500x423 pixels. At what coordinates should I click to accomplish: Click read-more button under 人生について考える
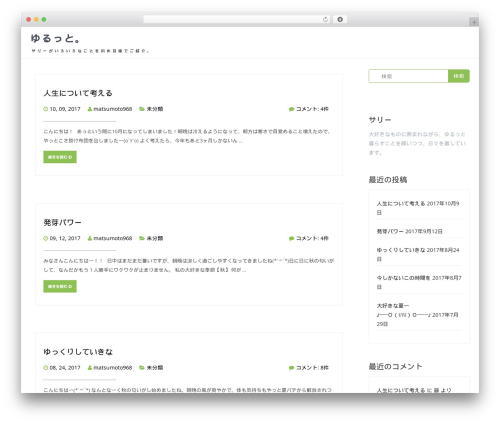60,157
